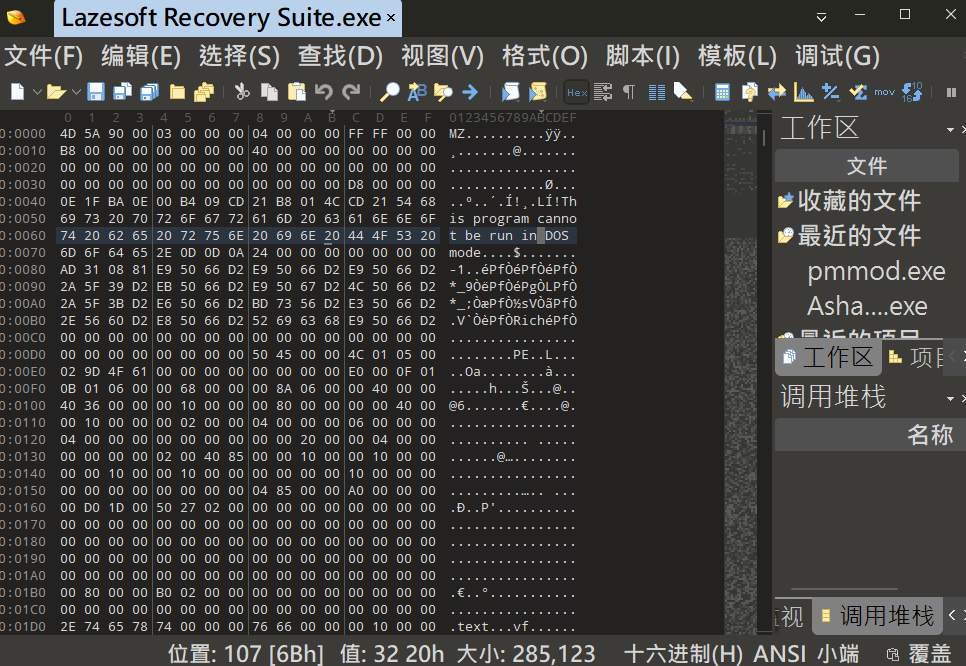Open the 视图(V) menu
Screen dimensions: 966x666
pyautogui.click(x=442, y=56)
